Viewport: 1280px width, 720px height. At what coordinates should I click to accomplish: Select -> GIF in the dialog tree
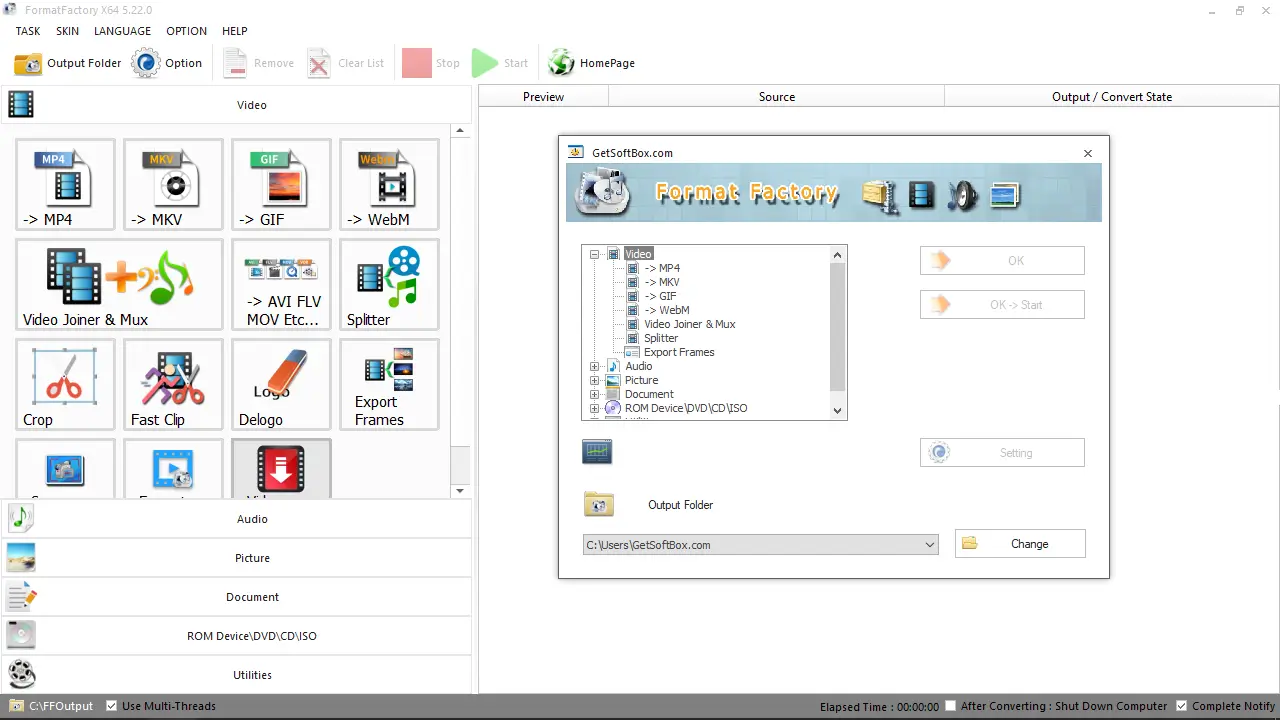tap(660, 296)
